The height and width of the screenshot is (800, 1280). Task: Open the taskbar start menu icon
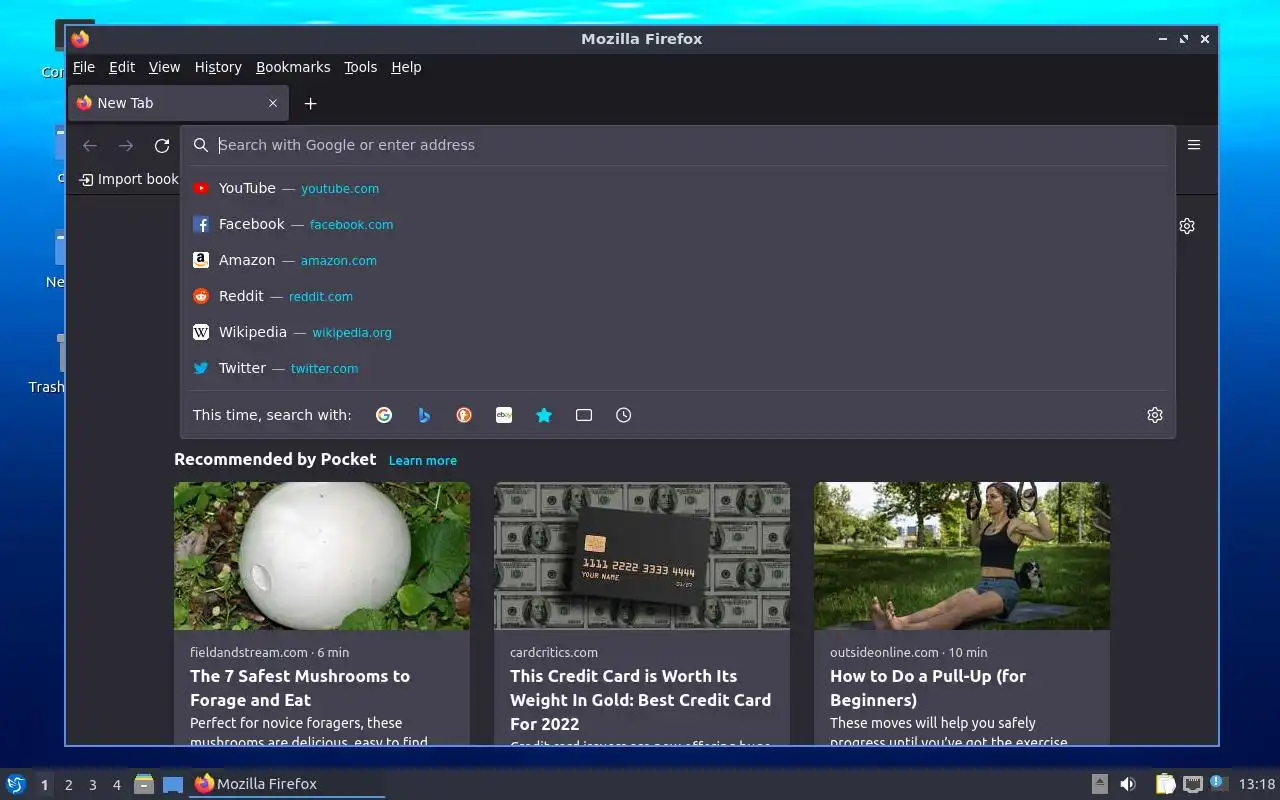(15, 784)
